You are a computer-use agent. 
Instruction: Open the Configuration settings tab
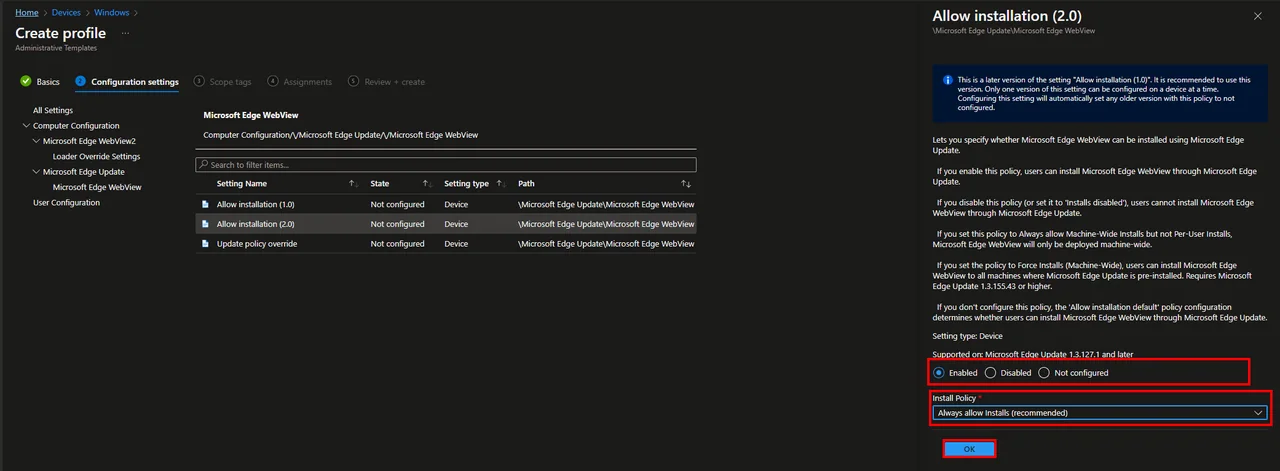[x=127, y=82]
